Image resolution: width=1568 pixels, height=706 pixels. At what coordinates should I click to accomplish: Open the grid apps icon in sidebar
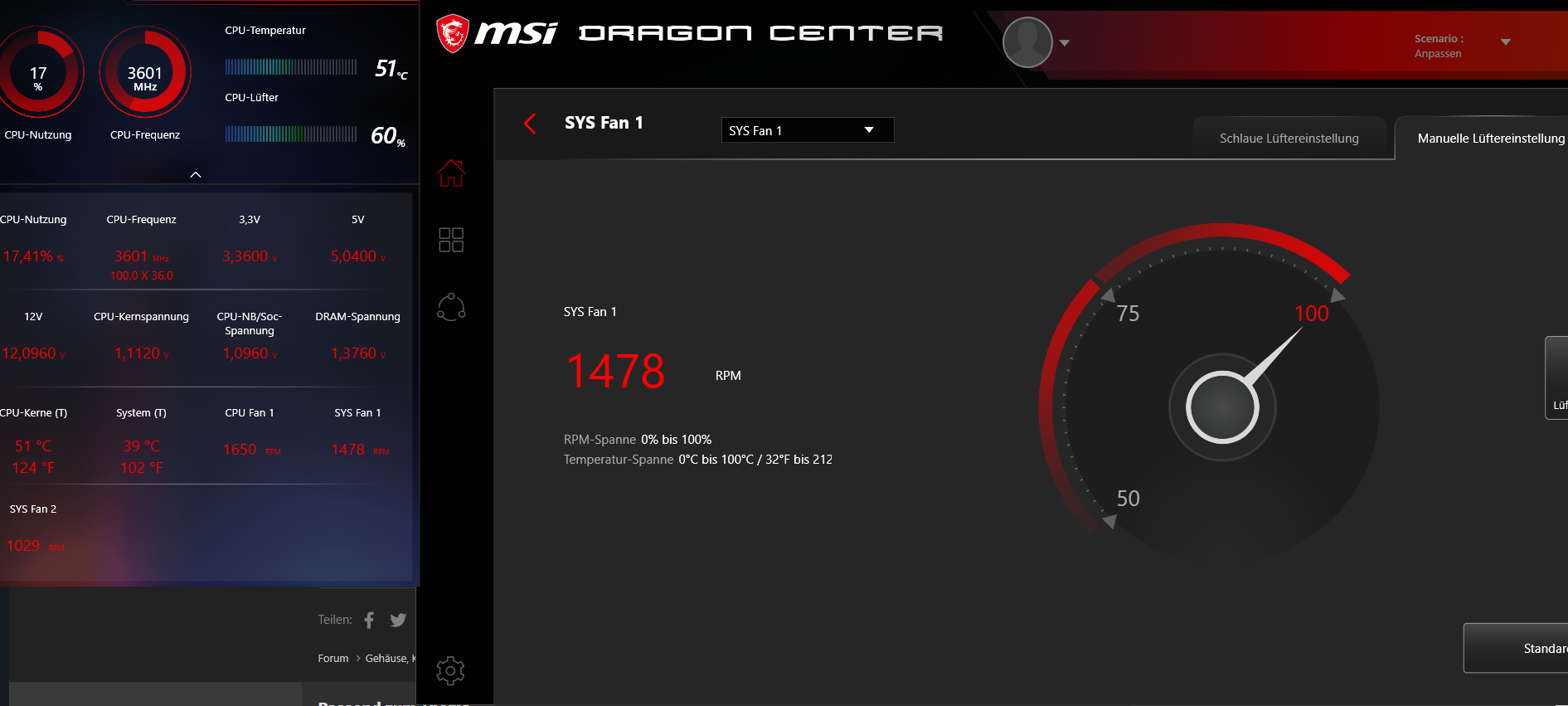pyautogui.click(x=451, y=240)
